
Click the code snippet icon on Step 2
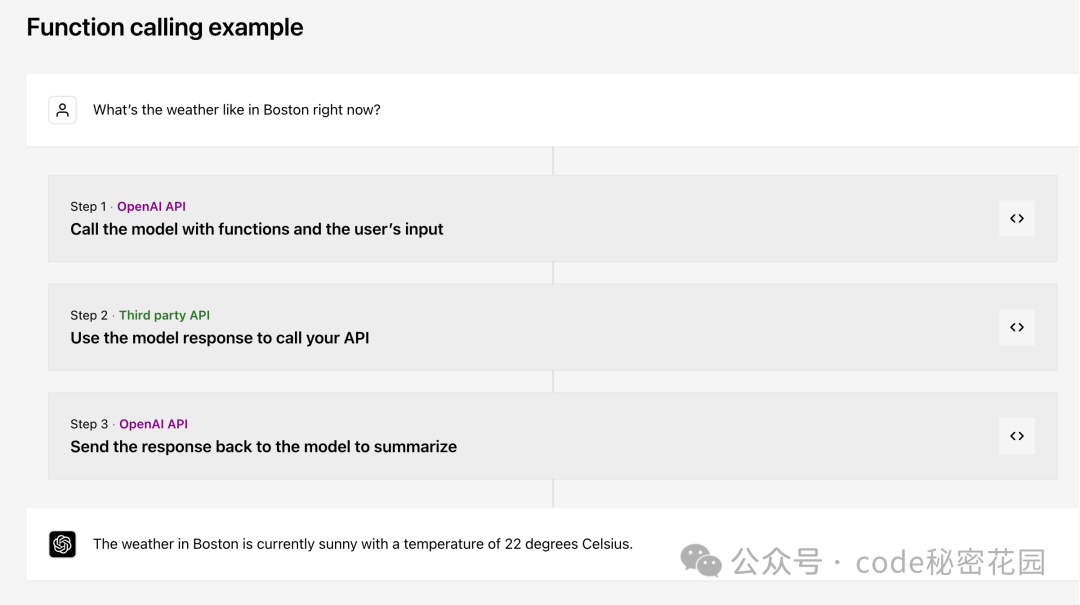pos(1016,327)
